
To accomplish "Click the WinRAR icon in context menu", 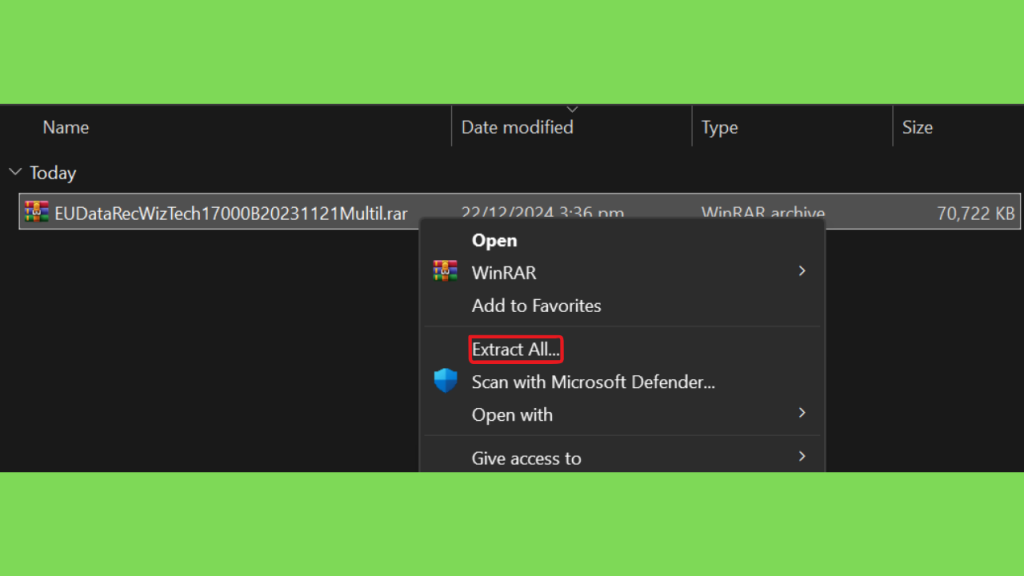I will 445,271.
